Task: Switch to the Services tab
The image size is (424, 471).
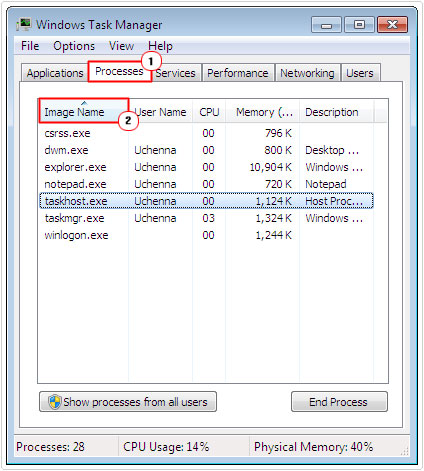Action: (x=177, y=73)
